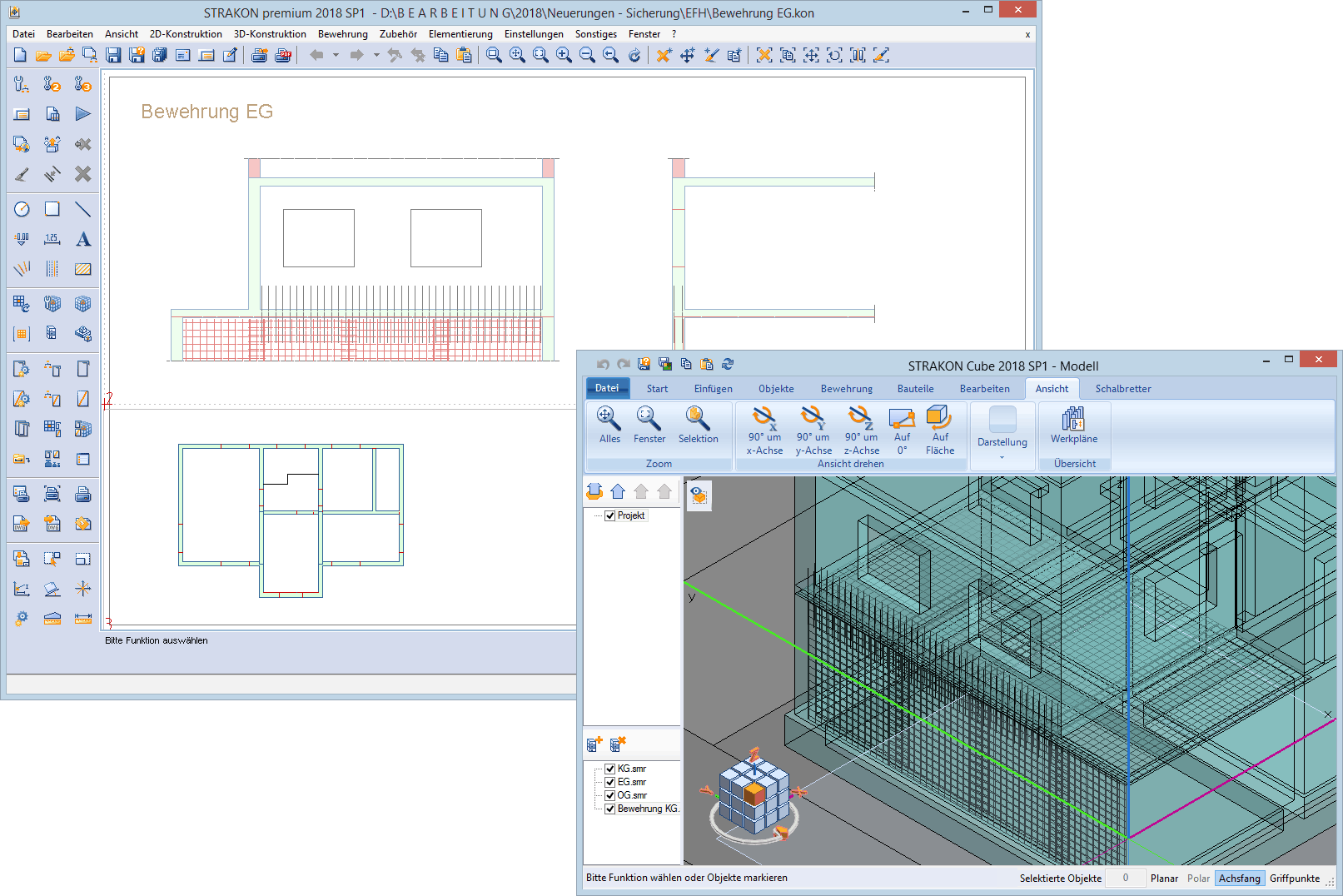Toggle Griffpunkte in Cube status bar
Screen dimensions: 1343x896
click(x=1295, y=878)
